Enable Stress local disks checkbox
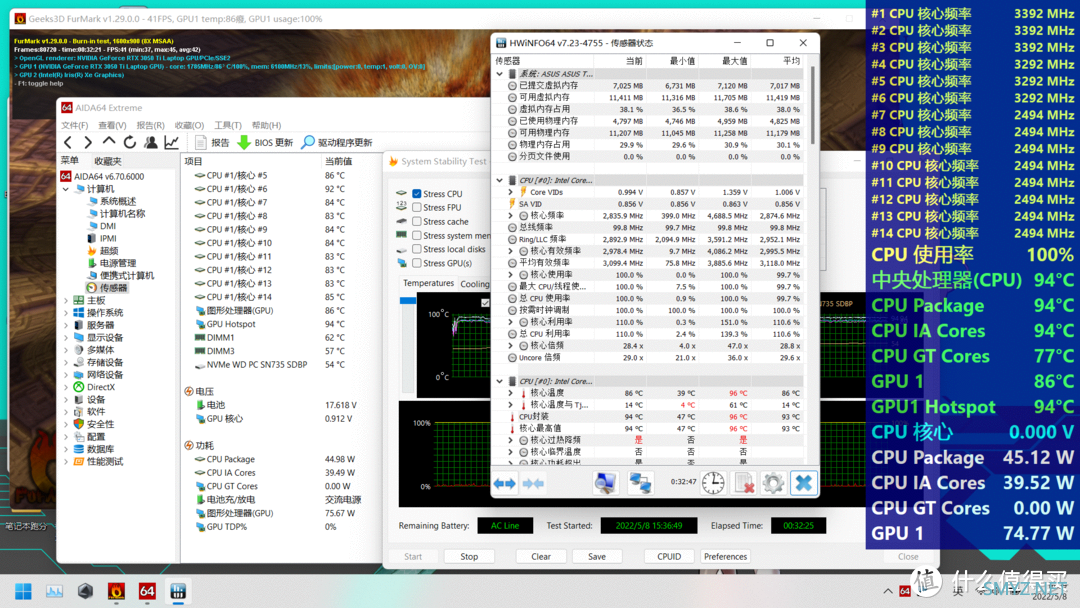The height and width of the screenshot is (608, 1080). [417, 249]
